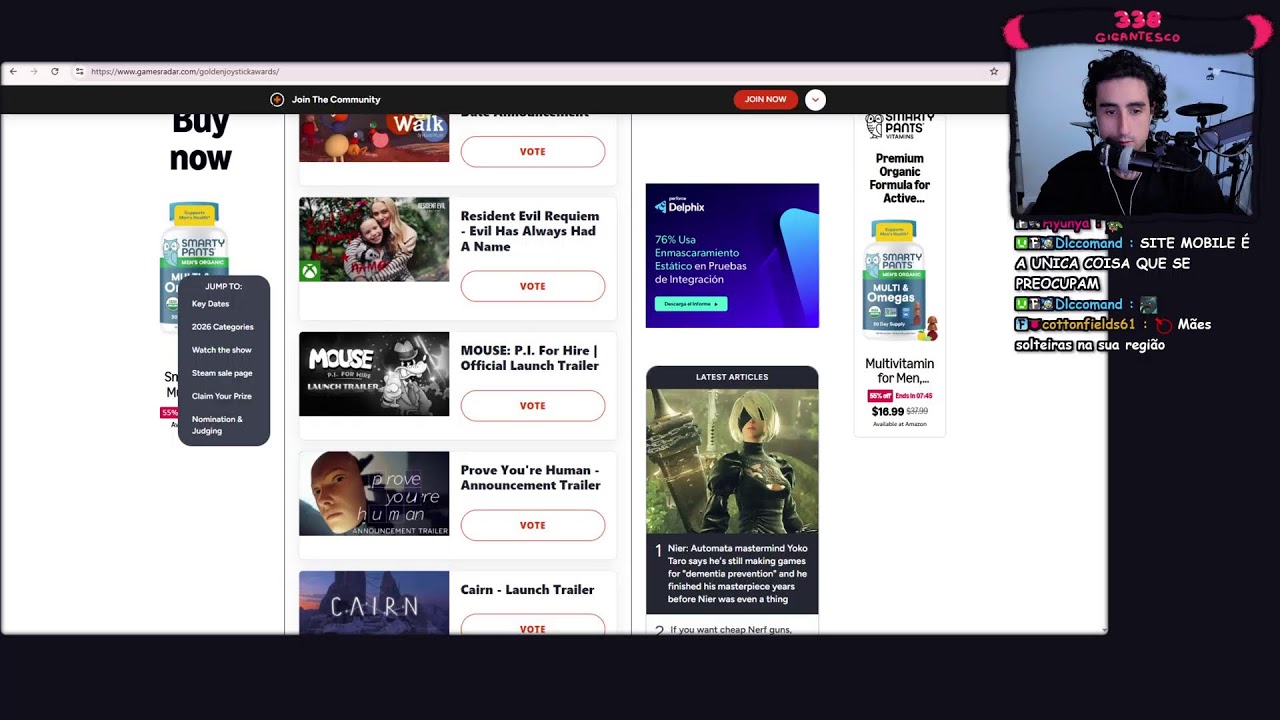This screenshot has width=1280, height=720.
Task: Click the GamesRadar URL address field
Action: click(185, 71)
